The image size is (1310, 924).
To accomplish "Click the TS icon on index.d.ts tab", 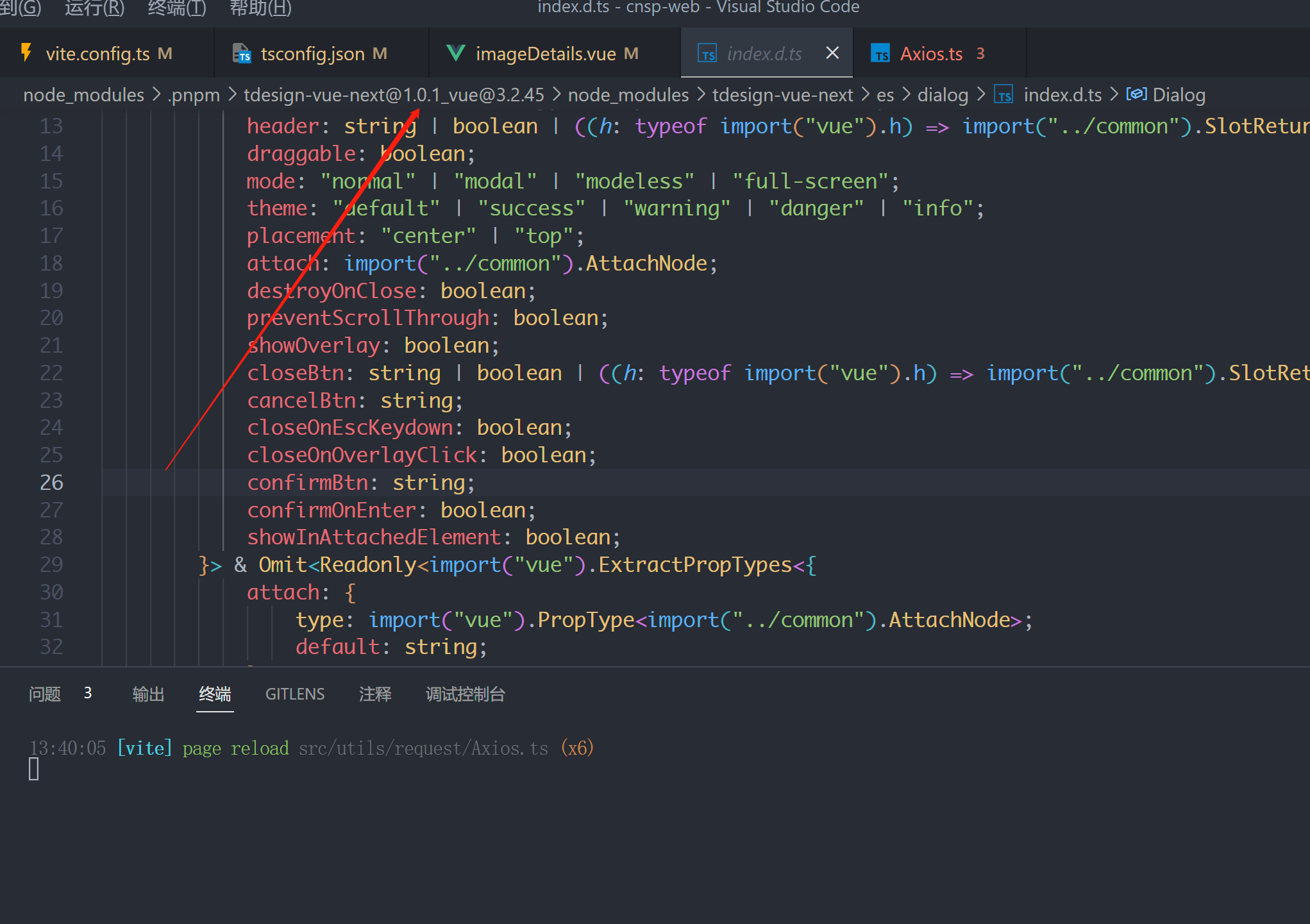I will [x=707, y=54].
